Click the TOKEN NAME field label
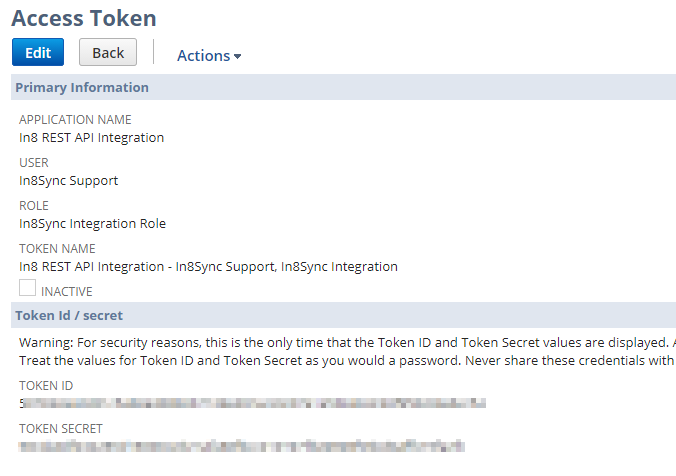 [x=58, y=249]
